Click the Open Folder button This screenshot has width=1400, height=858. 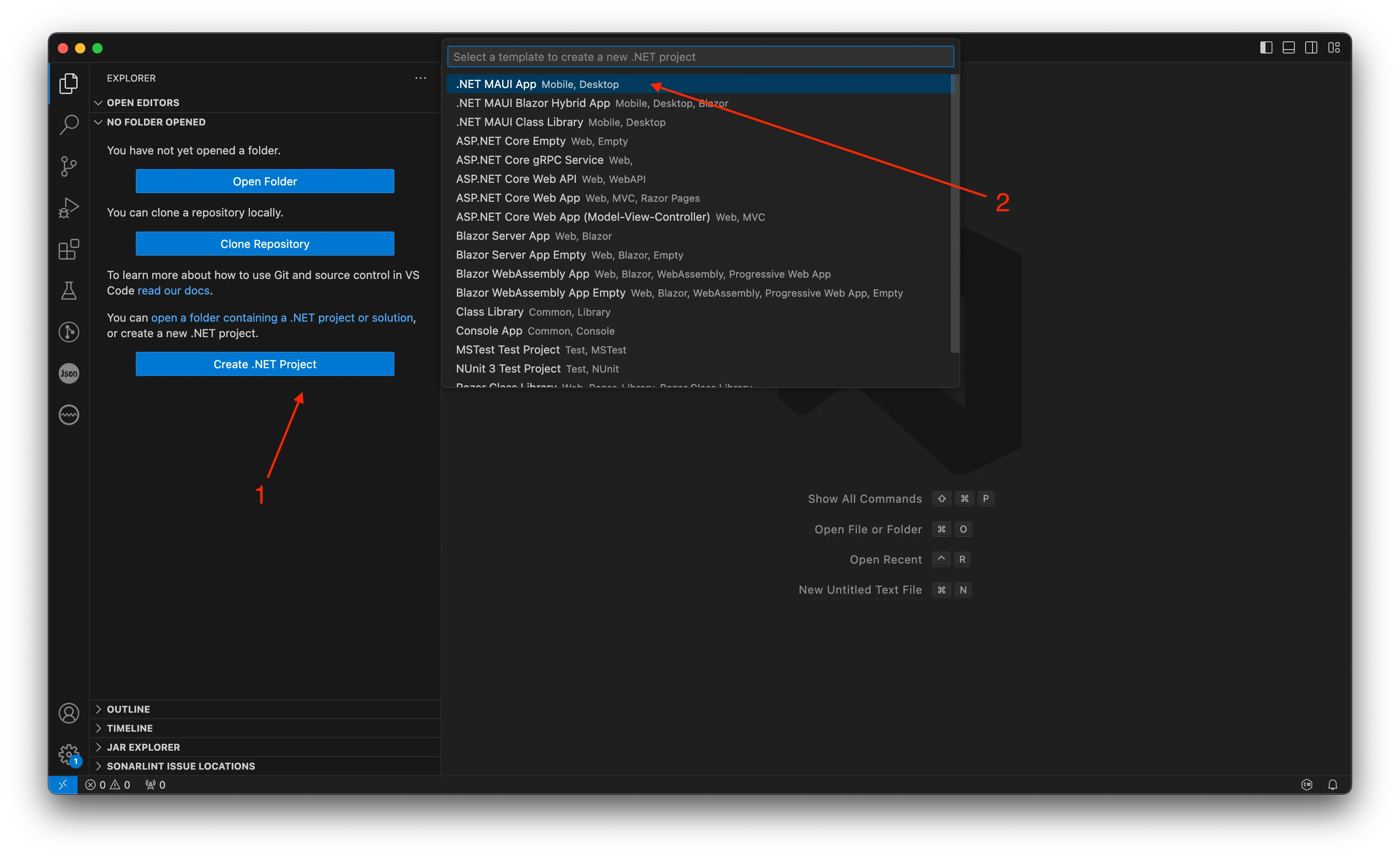[x=265, y=181]
